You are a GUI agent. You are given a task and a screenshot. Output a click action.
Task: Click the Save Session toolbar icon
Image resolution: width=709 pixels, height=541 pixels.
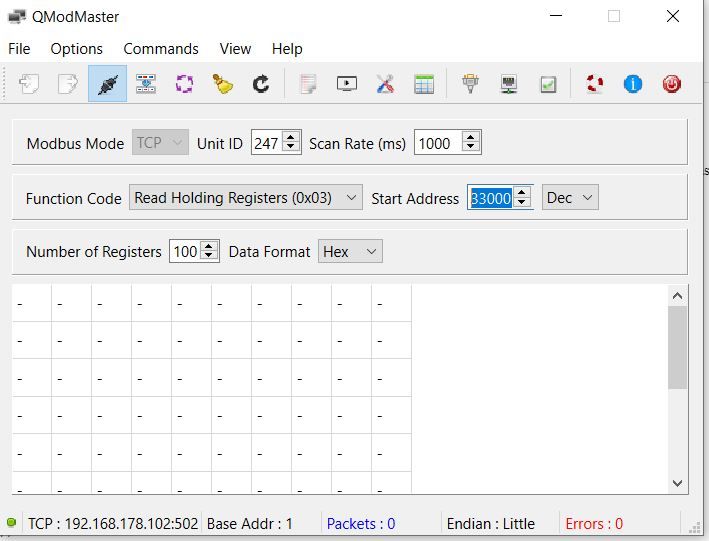pos(68,84)
